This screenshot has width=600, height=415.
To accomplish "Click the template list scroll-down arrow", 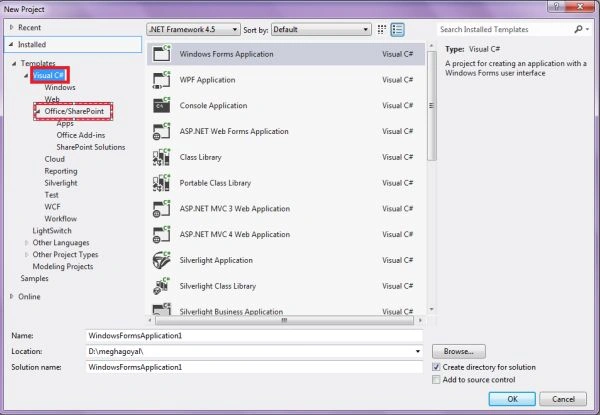I will point(432,309).
